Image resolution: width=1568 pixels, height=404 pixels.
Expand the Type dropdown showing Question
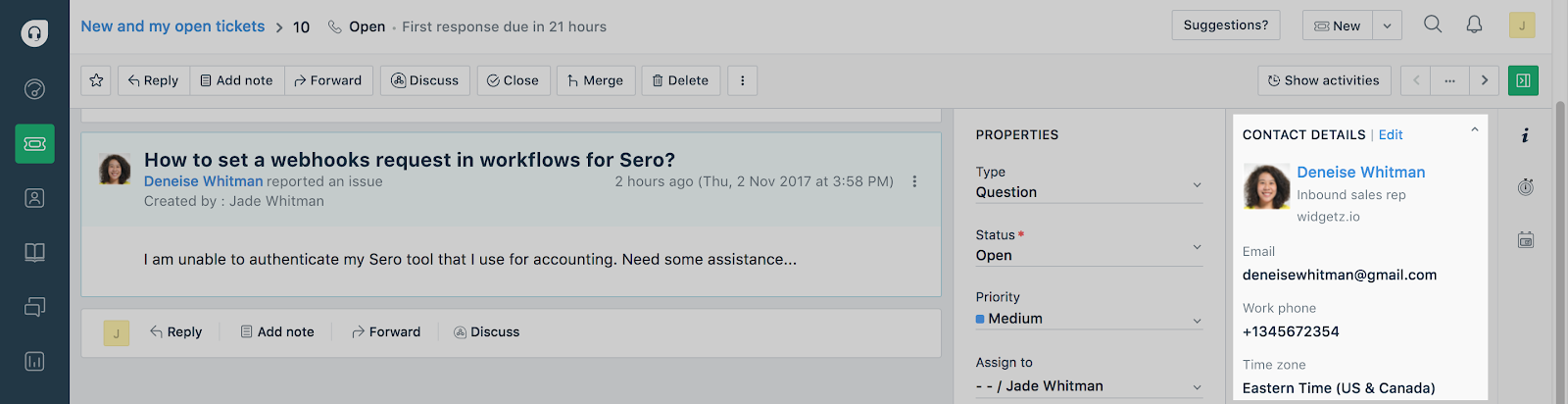[x=1197, y=185]
